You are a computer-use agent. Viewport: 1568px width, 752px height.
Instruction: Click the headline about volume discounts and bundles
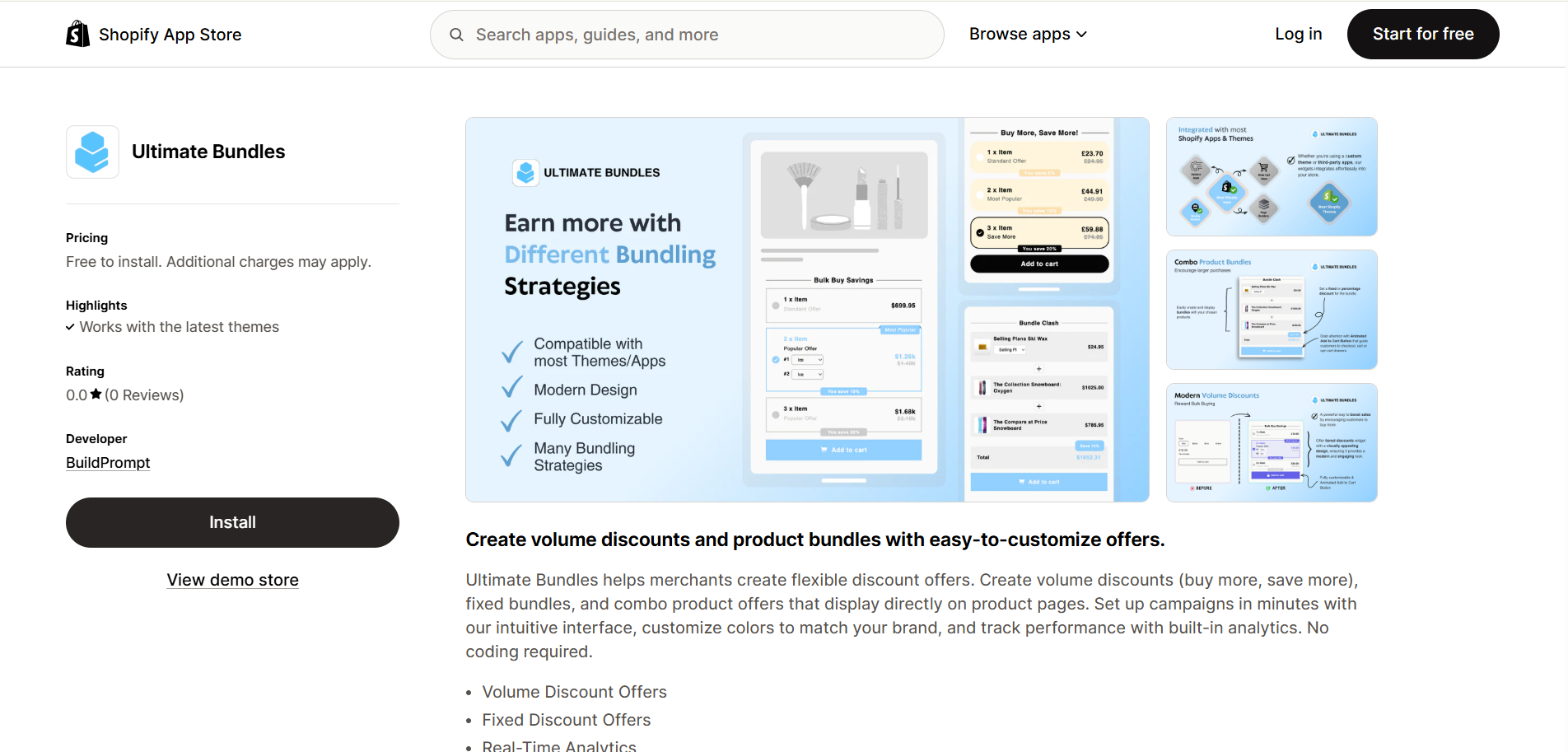click(814, 539)
